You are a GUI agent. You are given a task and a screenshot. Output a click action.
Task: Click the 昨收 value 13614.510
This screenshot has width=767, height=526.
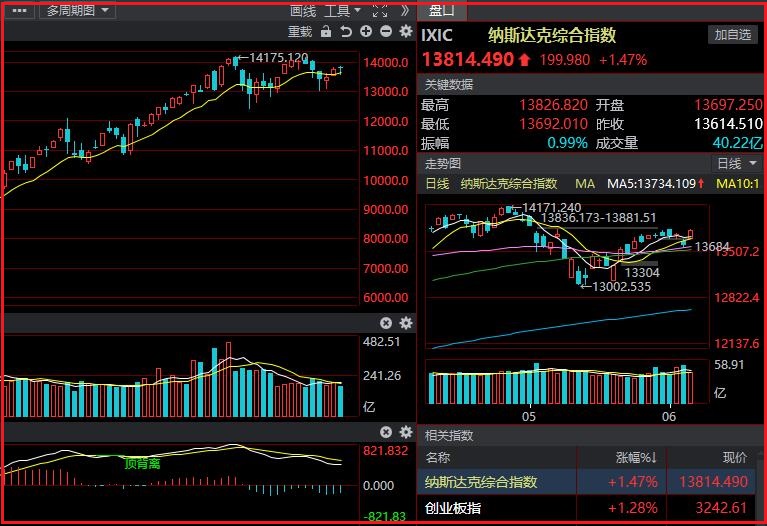[x=728, y=124]
